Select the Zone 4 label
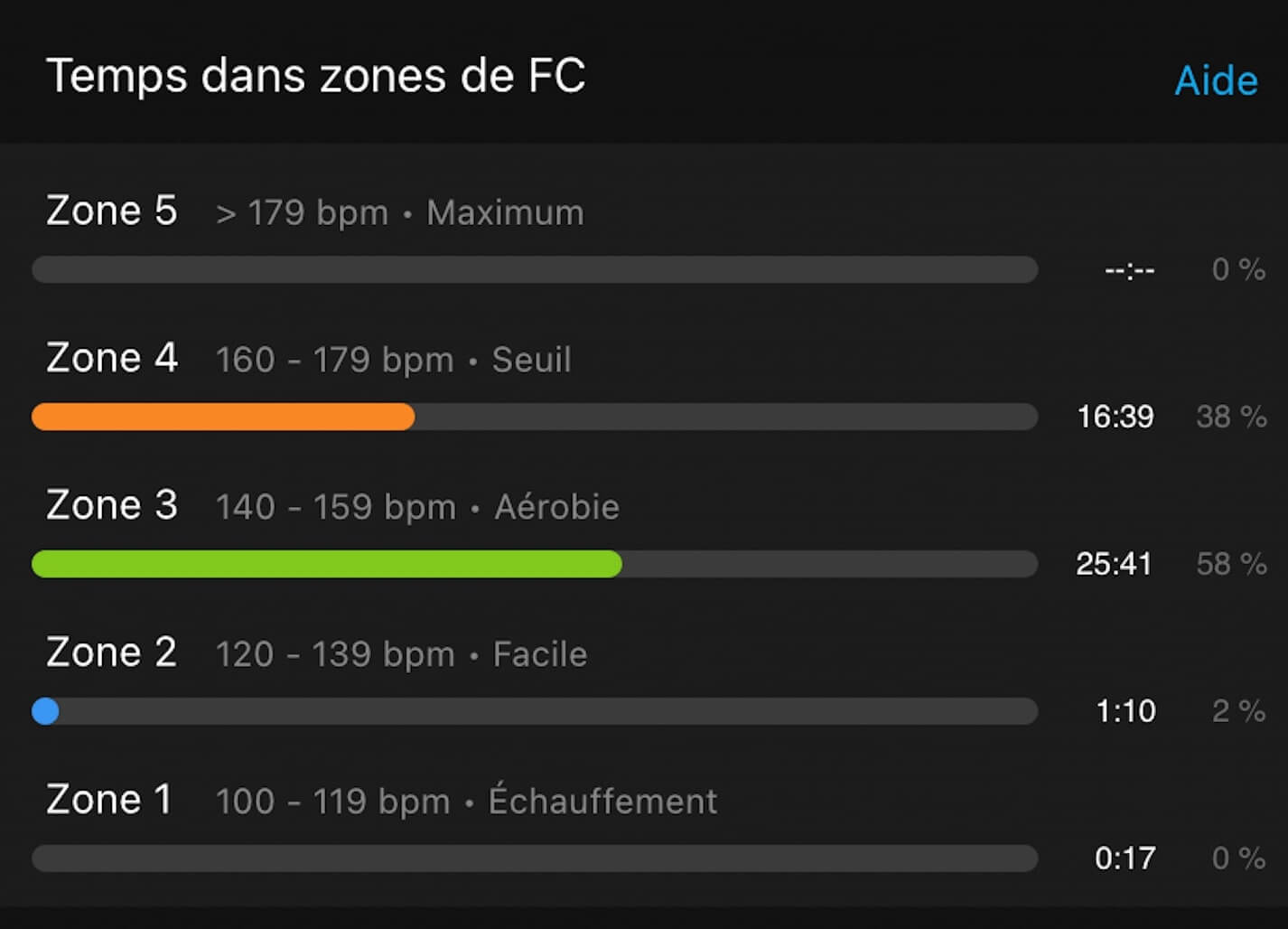The image size is (1288, 929). 112,358
